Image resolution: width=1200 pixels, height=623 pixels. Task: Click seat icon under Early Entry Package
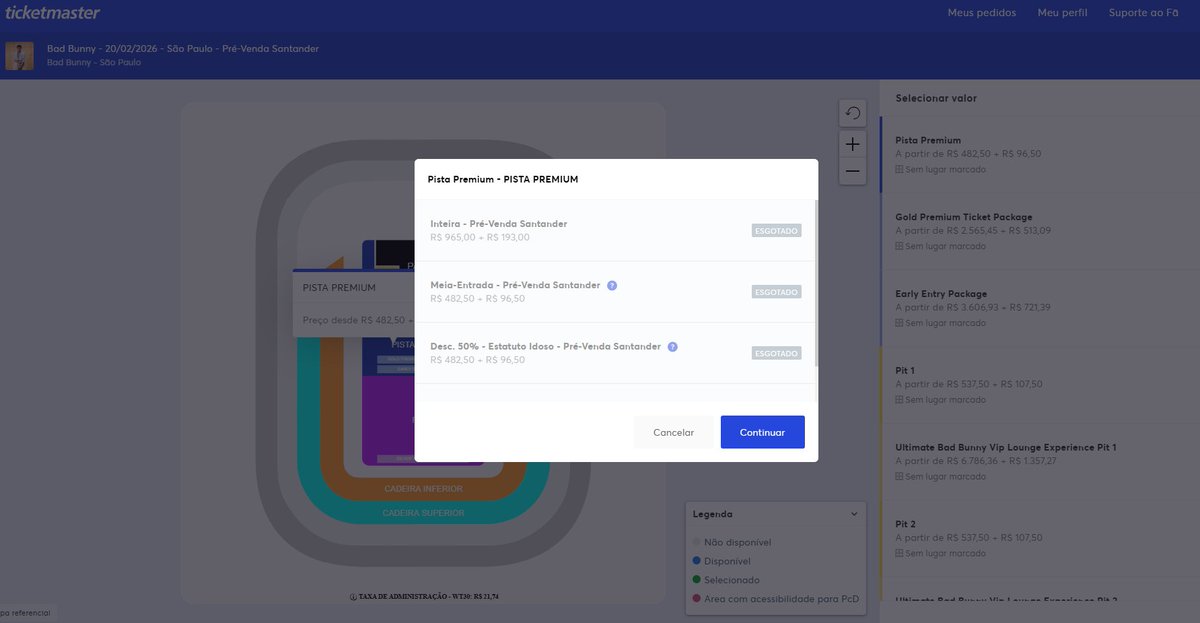[899, 323]
